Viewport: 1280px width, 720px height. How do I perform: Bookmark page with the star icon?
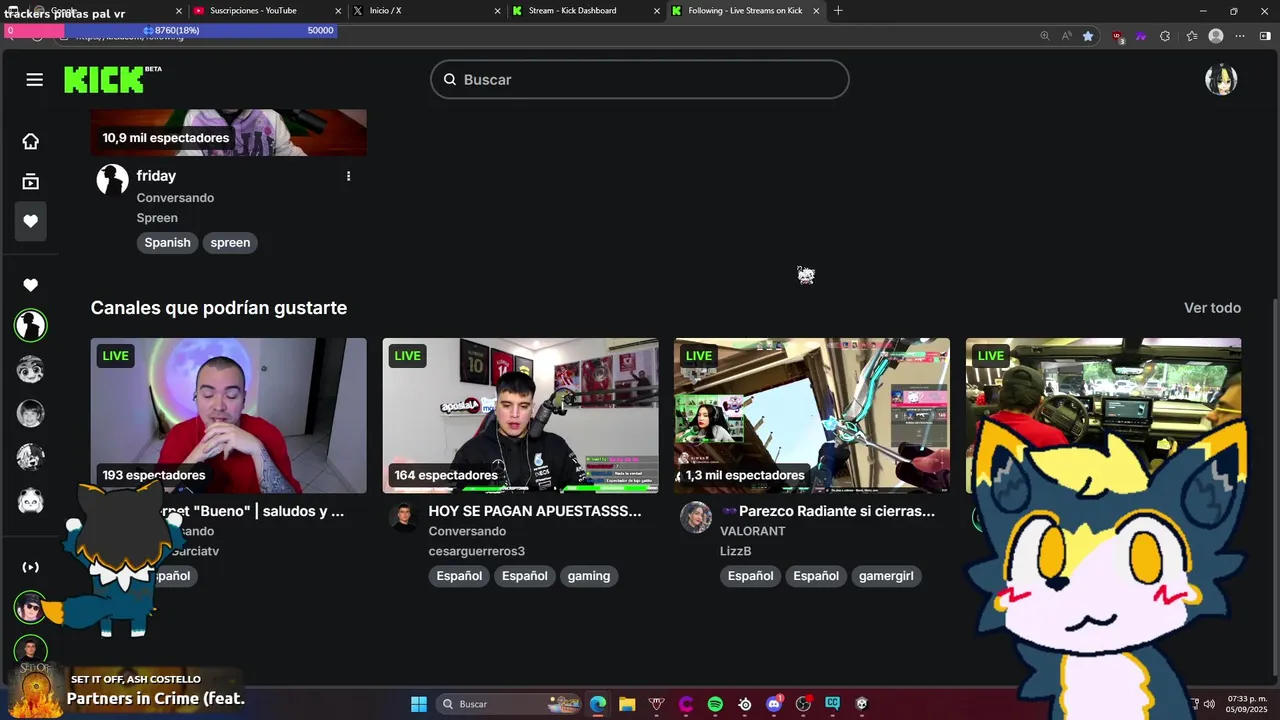click(1088, 36)
